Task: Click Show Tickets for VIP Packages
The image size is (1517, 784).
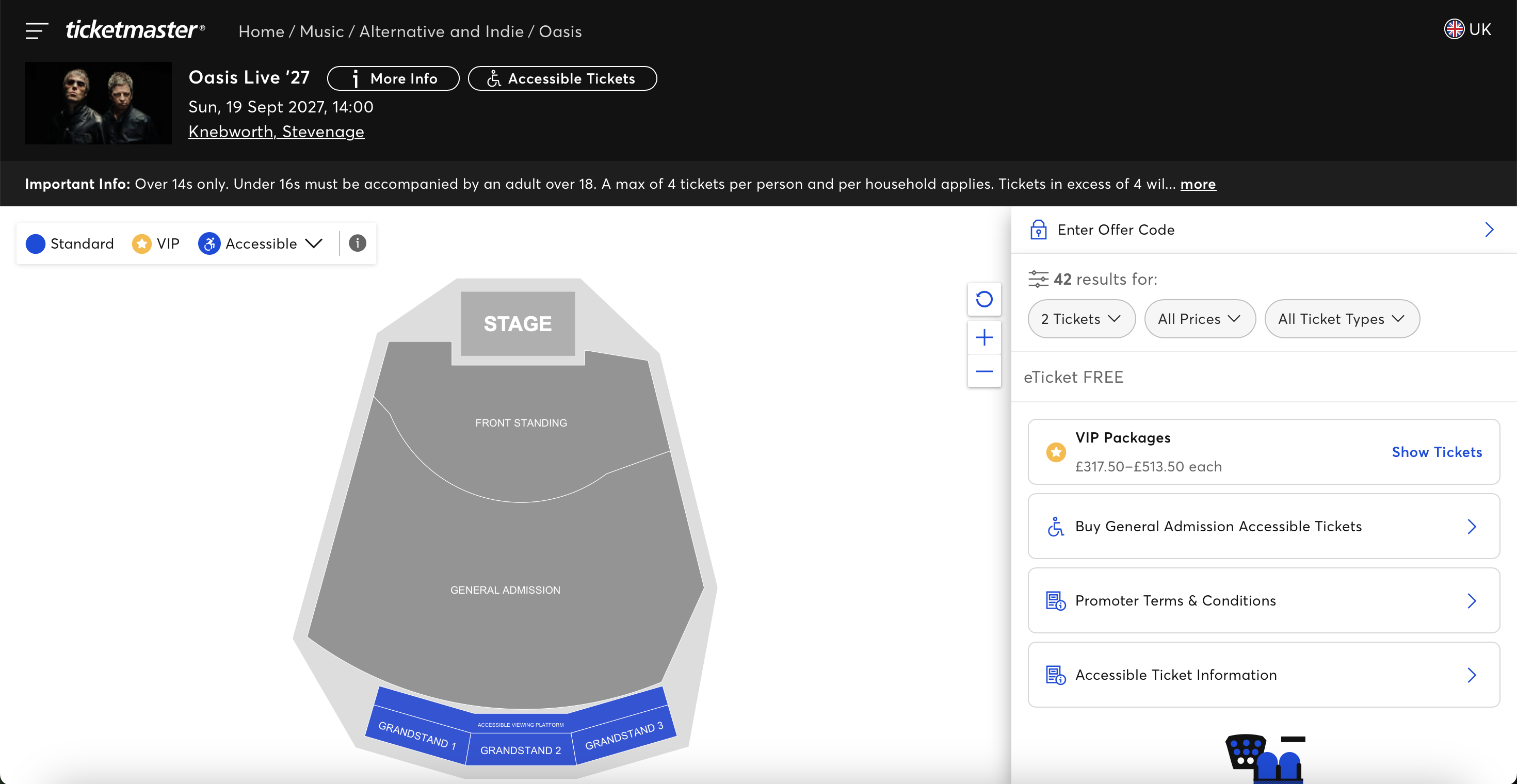Action: point(1437,452)
